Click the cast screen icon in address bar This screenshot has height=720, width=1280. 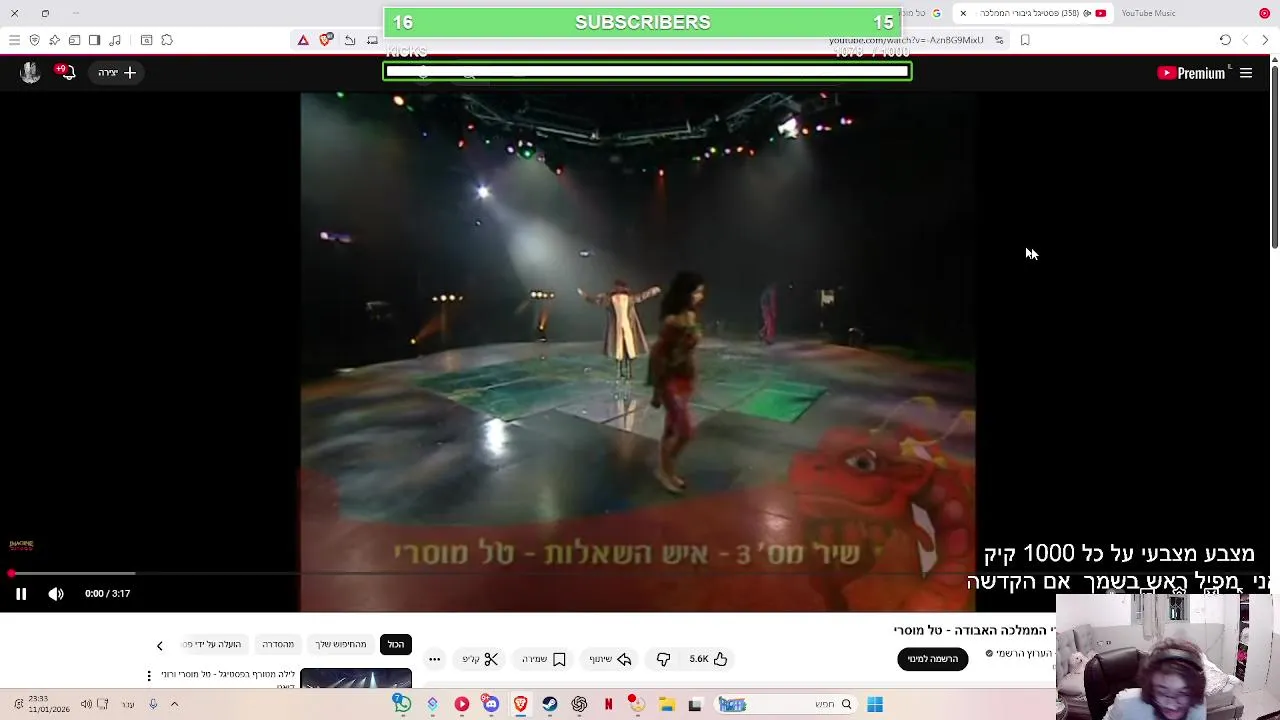pos(372,40)
